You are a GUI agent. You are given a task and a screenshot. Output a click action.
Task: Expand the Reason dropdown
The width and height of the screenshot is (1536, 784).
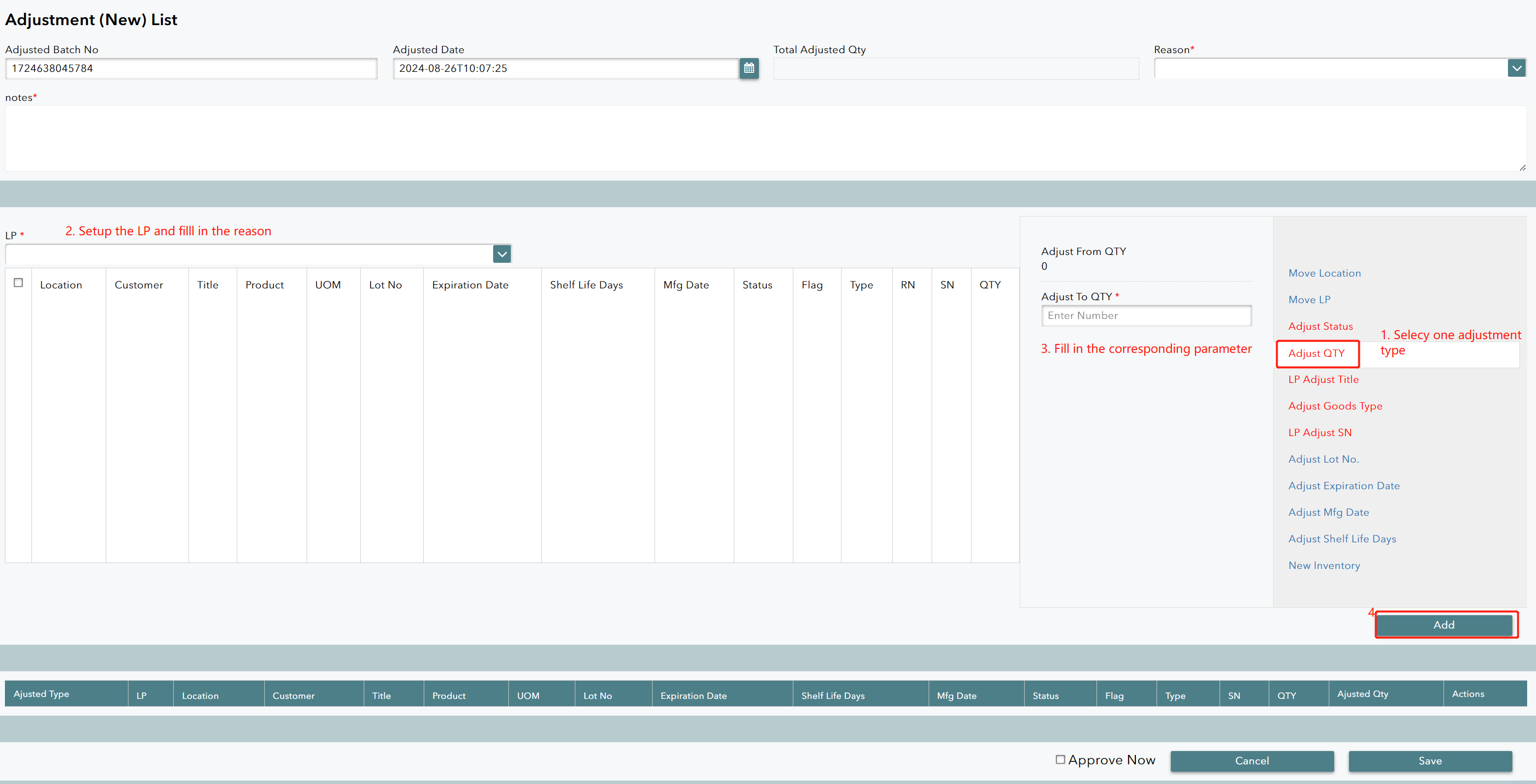1516,68
